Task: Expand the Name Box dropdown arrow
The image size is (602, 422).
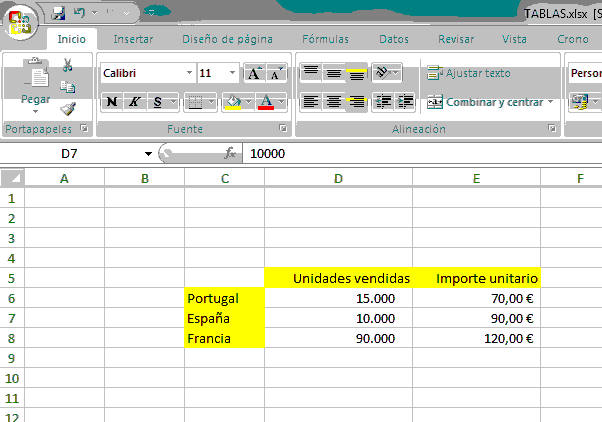Action: pos(148,154)
